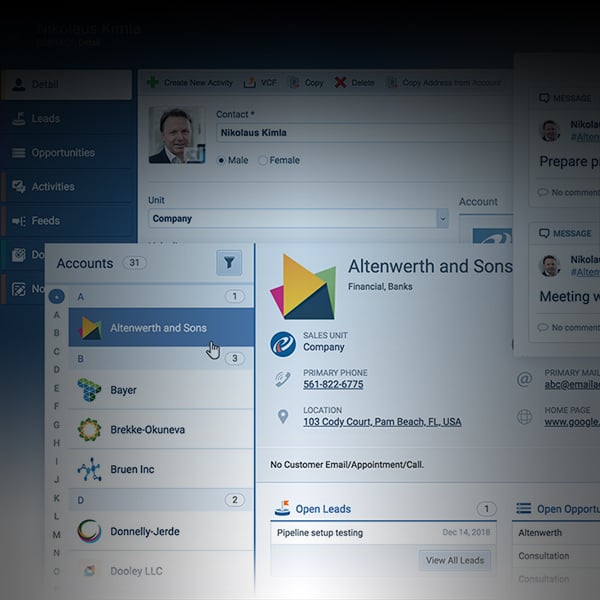
Task: Click the Detail person icon
Action: (x=18, y=85)
